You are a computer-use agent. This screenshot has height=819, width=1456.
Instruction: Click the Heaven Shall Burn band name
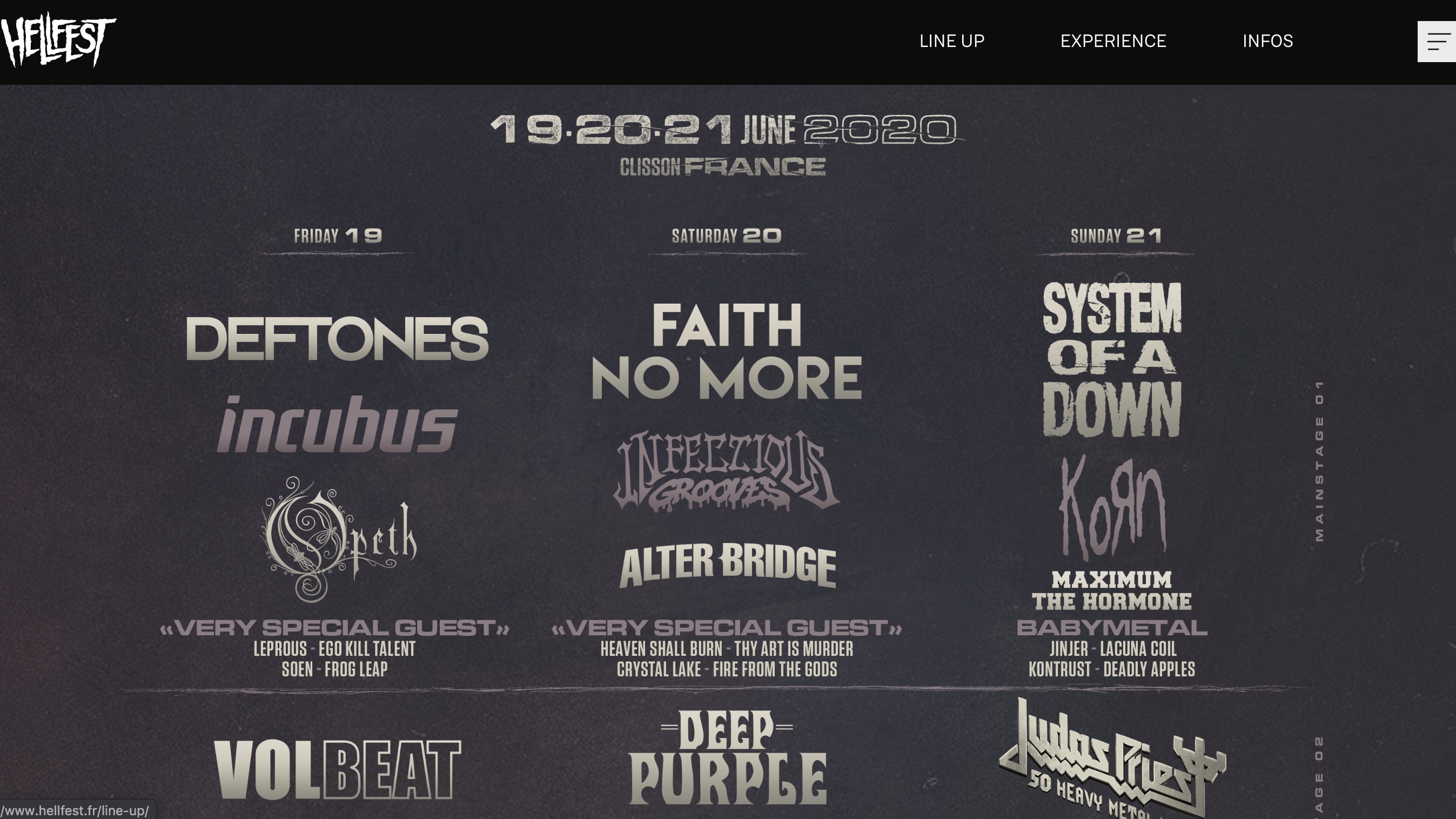tap(661, 649)
